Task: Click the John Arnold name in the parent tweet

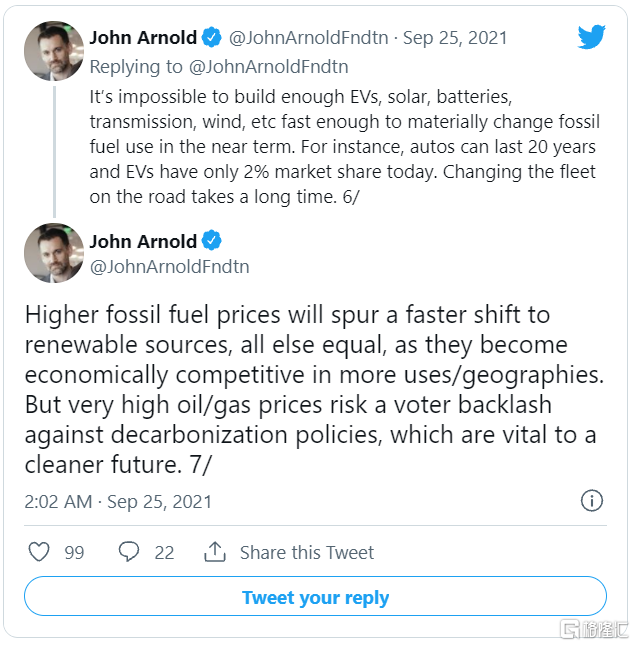Action: (143, 38)
